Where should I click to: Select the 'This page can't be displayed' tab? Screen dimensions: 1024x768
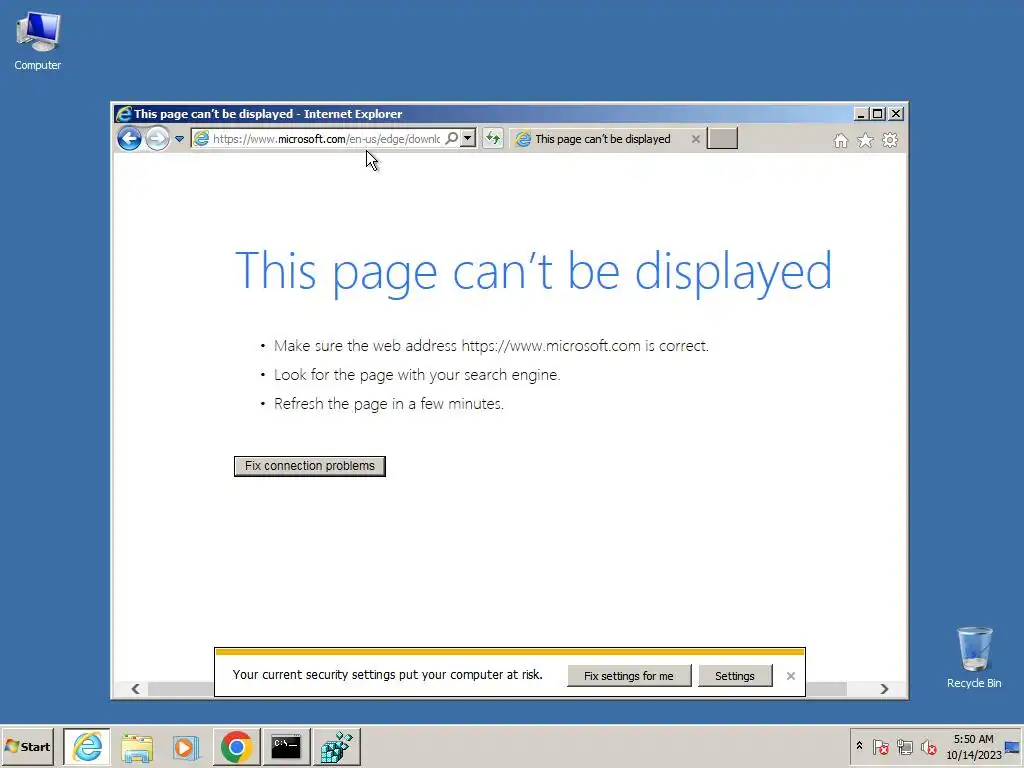602,139
